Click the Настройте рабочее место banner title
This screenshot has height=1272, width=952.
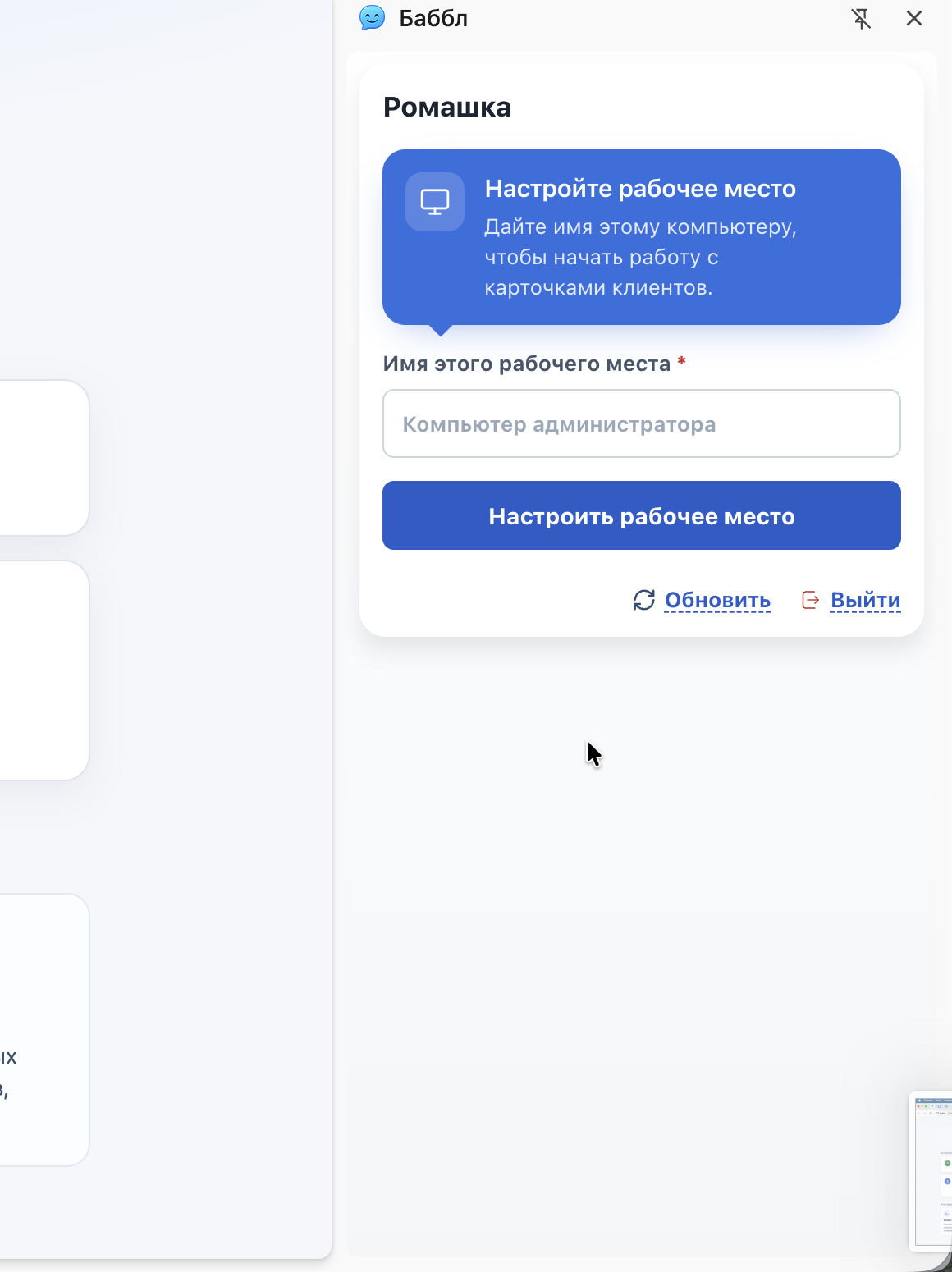640,188
